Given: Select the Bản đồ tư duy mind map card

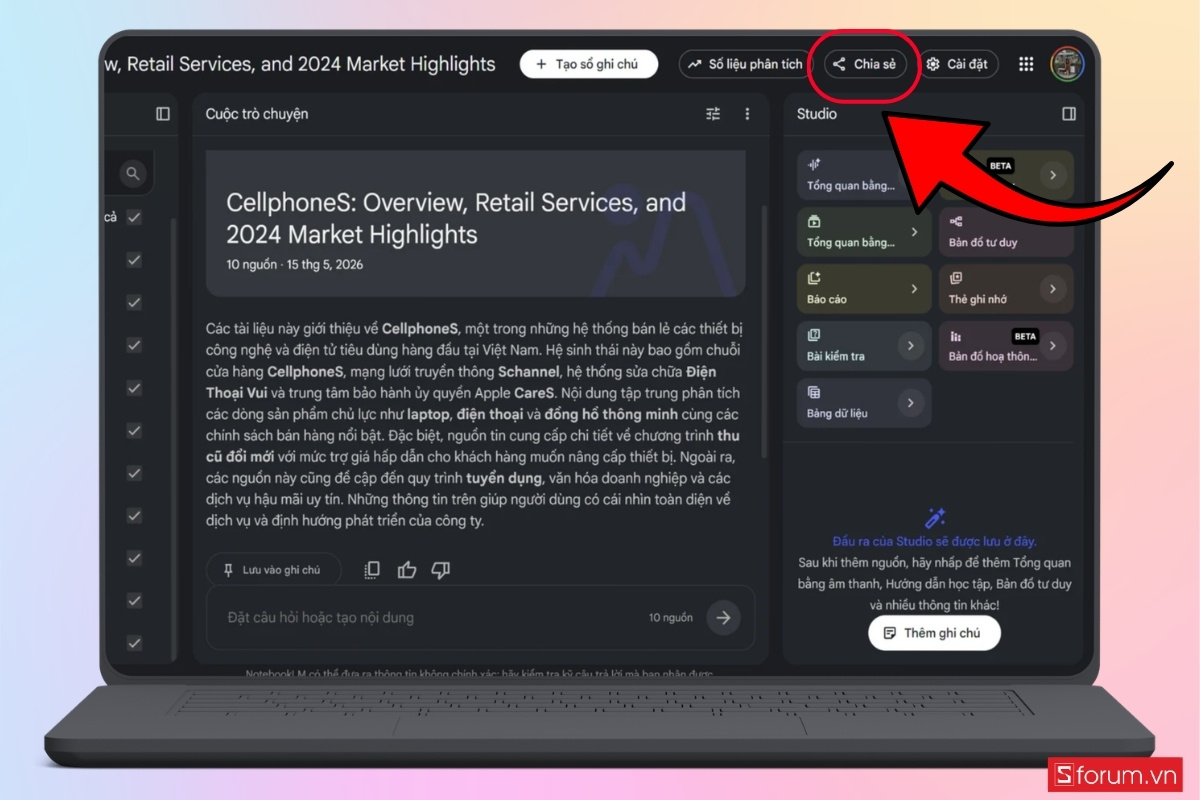Looking at the screenshot, I should (x=1006, y=232).
